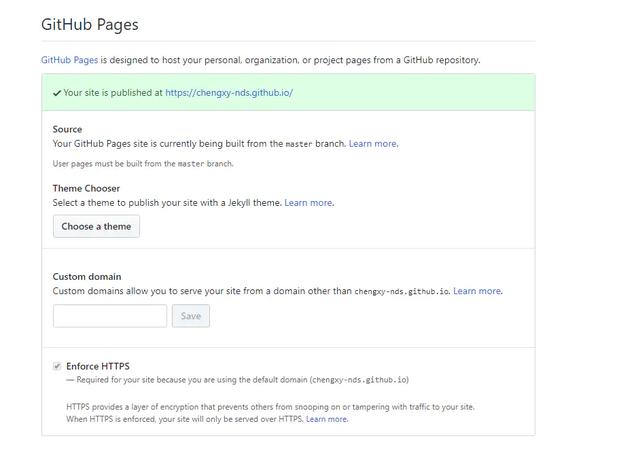The height and width of the screenshot is (449, 640).
Task: Click the GitHub Pages section heading
Action: coord(90,24)
